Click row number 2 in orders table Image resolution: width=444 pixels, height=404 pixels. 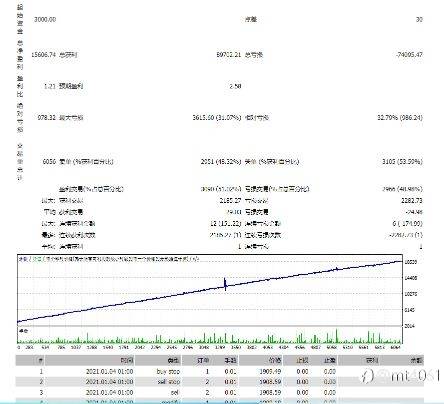[41, 382]
